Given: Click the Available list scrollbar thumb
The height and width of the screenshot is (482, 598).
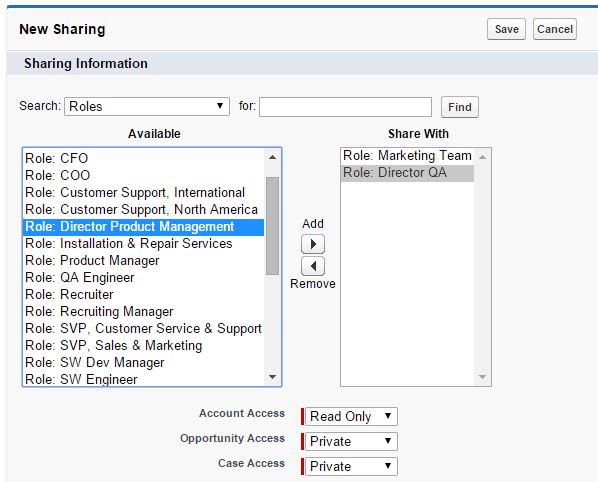Looking at the screenshot, I should [272, 226].
